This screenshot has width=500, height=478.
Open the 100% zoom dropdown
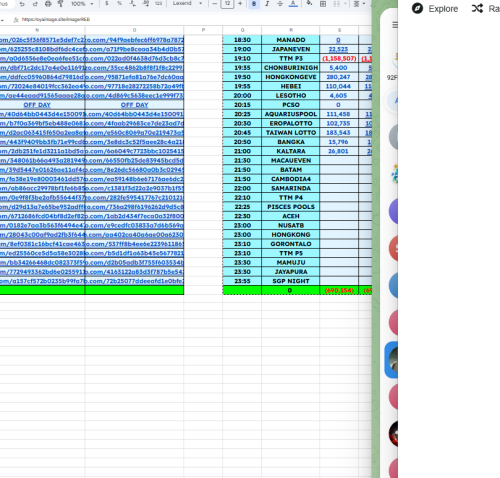click(82, 4)
